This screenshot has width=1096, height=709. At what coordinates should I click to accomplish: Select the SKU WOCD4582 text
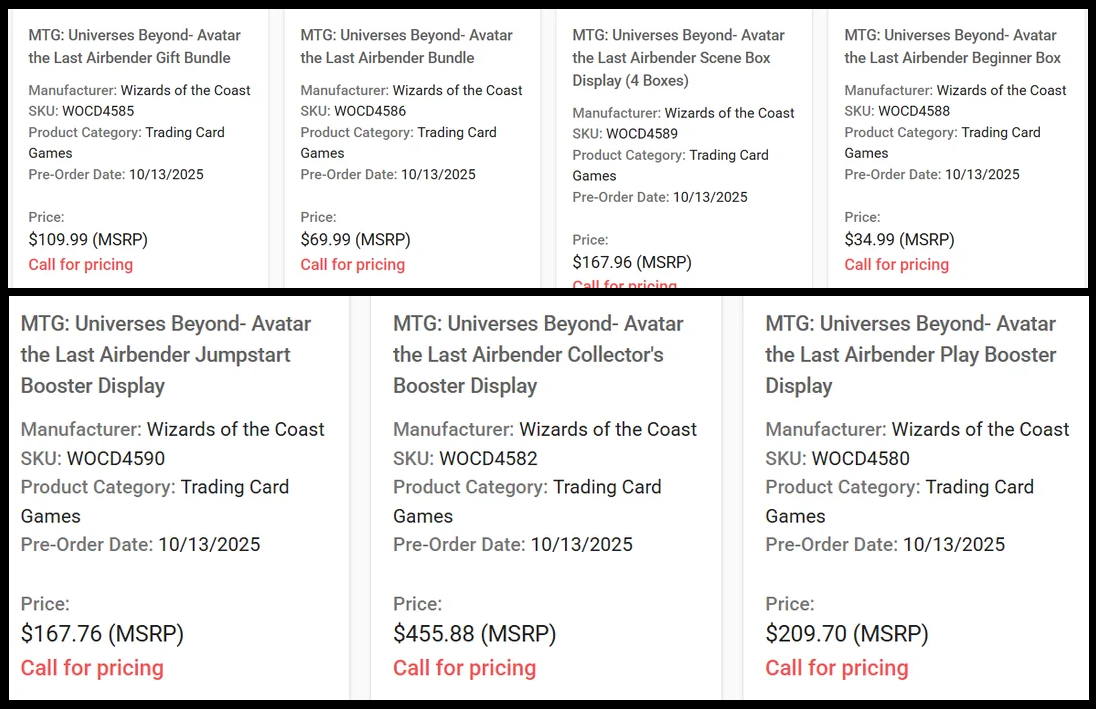(x=488, y=459)
